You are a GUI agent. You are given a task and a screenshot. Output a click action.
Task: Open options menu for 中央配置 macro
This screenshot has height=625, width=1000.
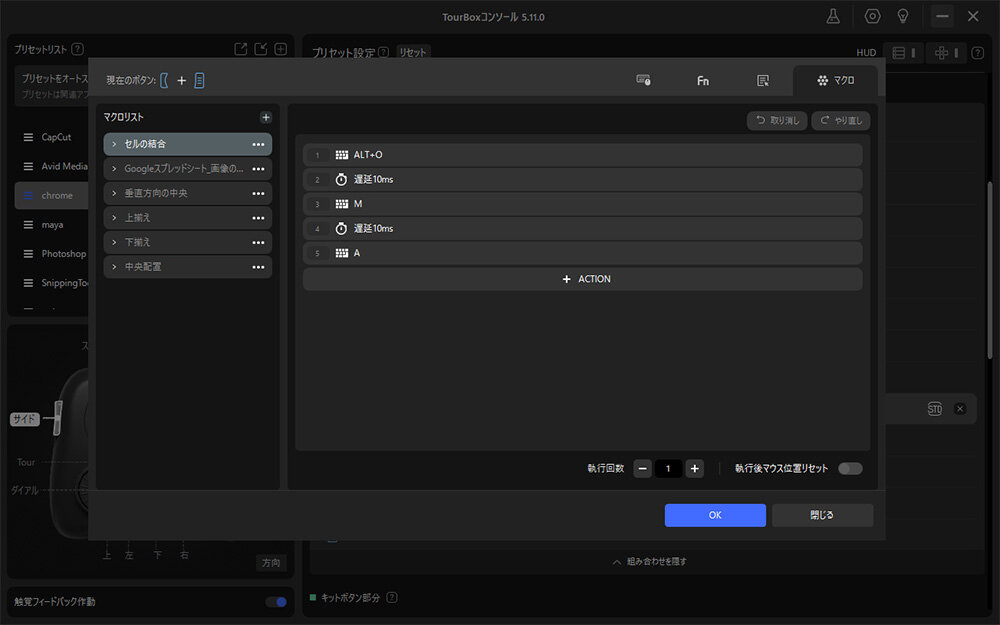click(x=258, y=267)
